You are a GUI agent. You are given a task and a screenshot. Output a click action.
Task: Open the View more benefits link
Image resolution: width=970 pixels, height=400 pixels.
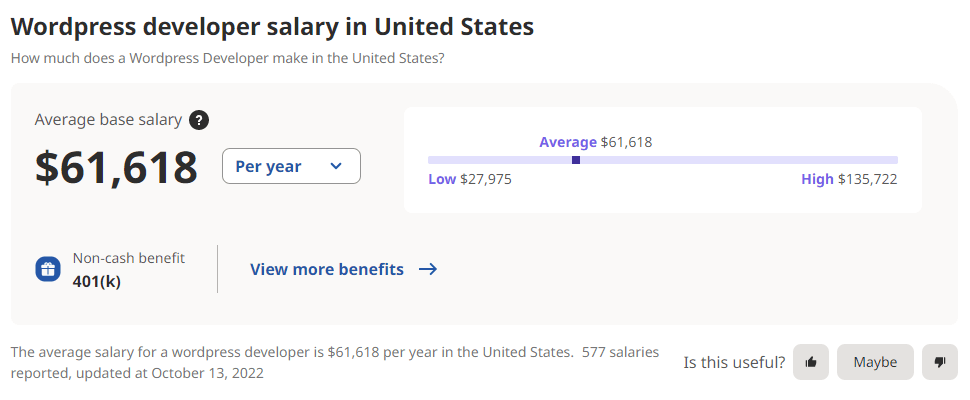(327, 269)
